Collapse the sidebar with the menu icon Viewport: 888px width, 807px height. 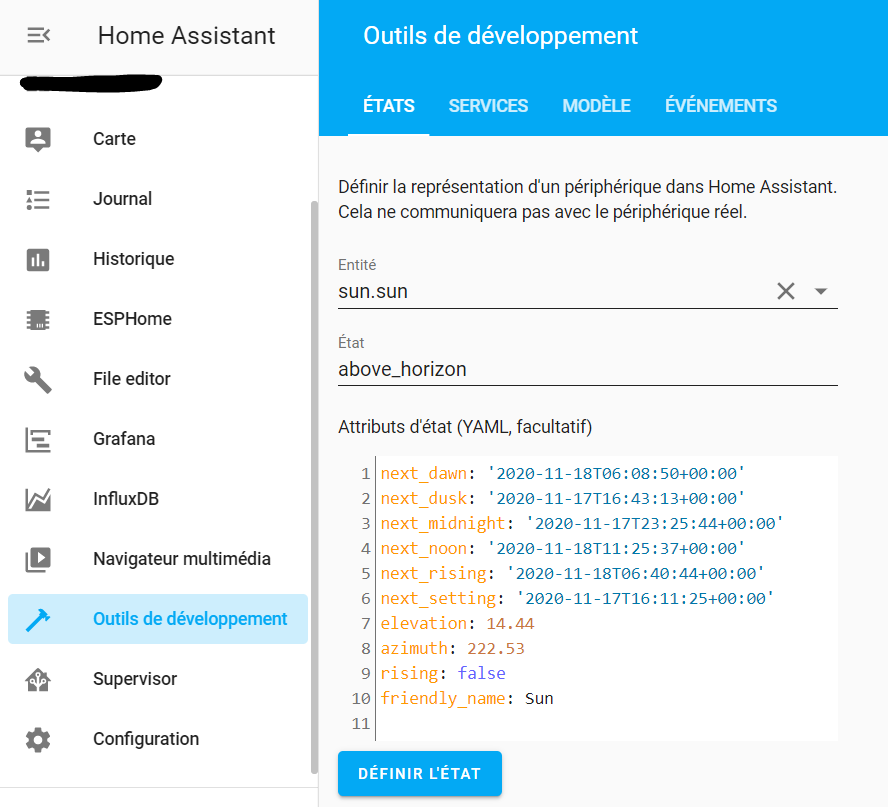click(38, 36)
